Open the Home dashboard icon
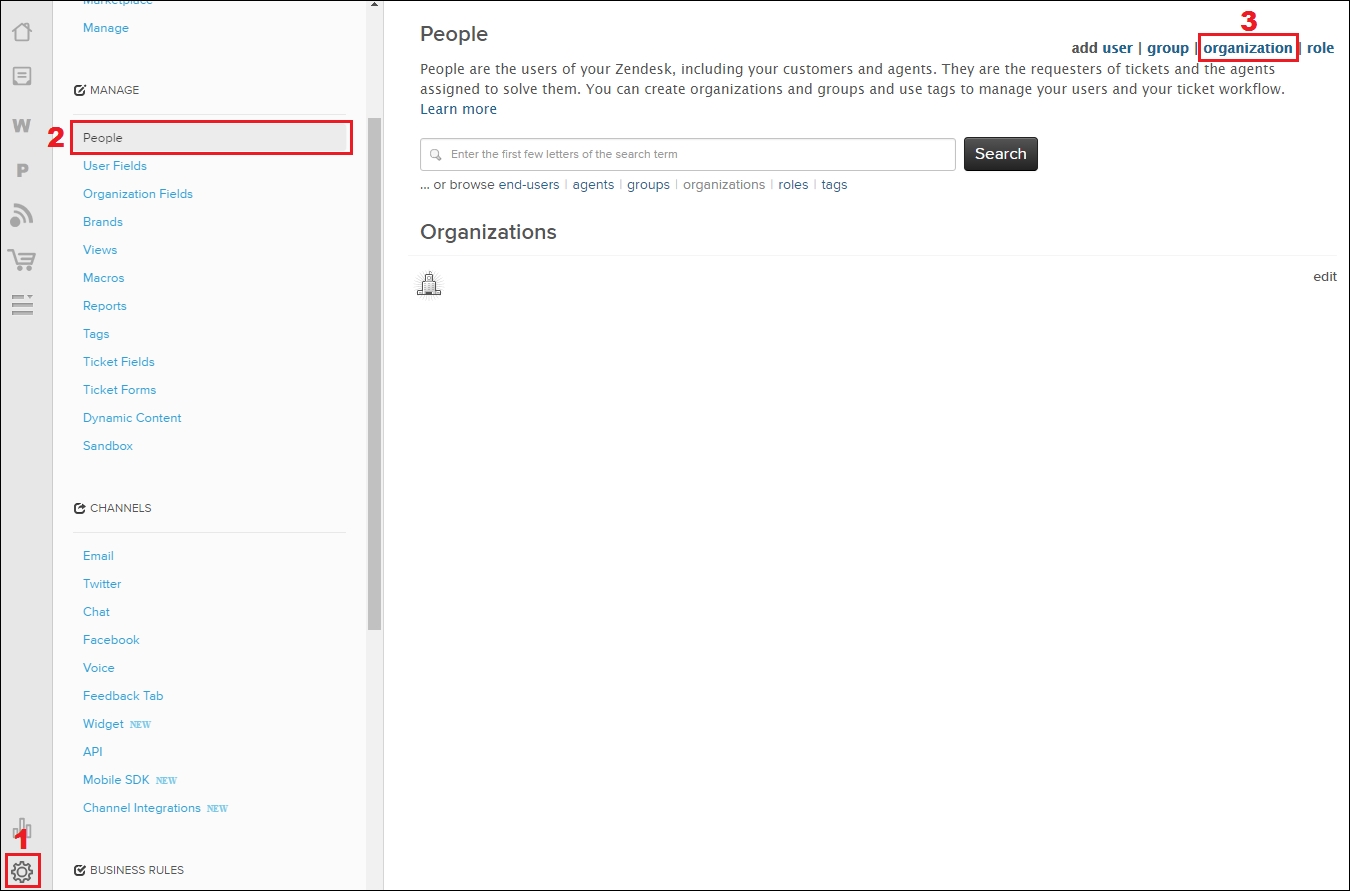This screenshot has height=891, width=1350. [x=22, y=32]
